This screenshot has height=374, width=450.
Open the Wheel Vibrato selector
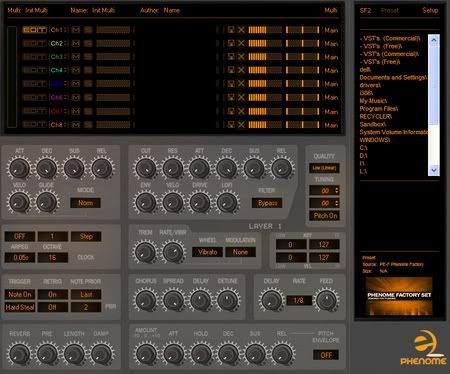[x=207, y=252]
